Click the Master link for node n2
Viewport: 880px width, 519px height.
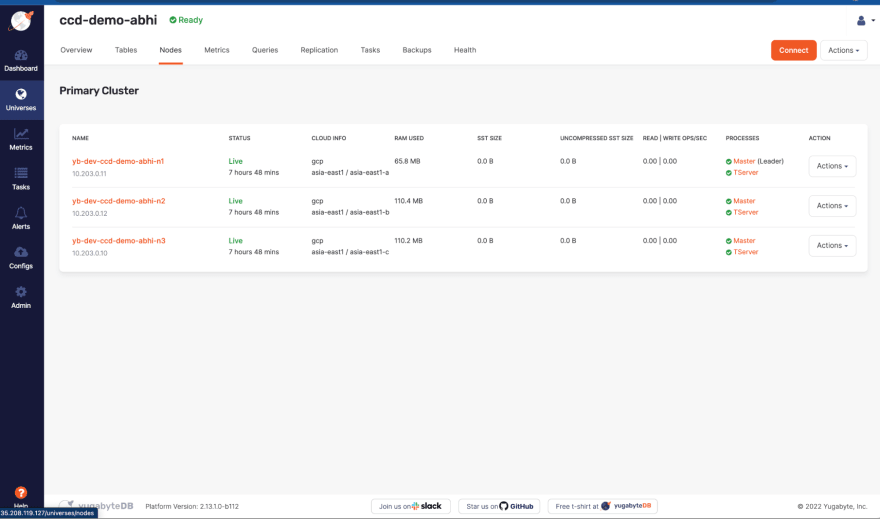pyautogui.click(x=744, y=201)
